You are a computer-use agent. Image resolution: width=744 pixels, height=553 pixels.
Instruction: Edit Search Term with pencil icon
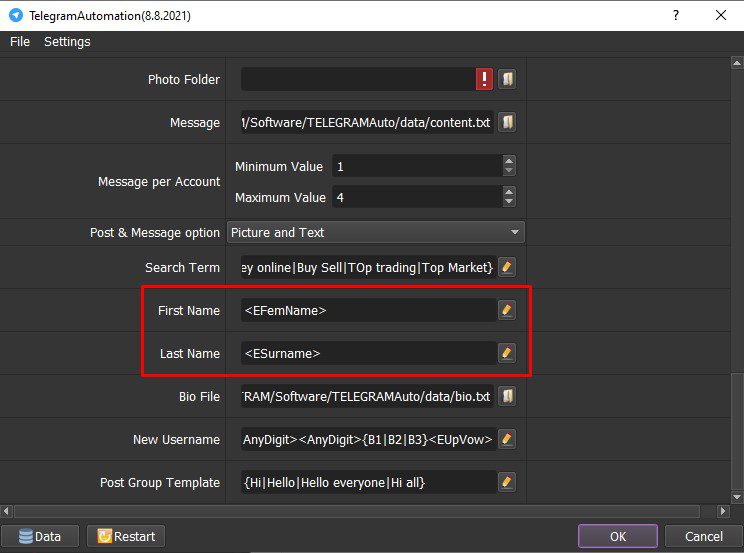(507, 267)
